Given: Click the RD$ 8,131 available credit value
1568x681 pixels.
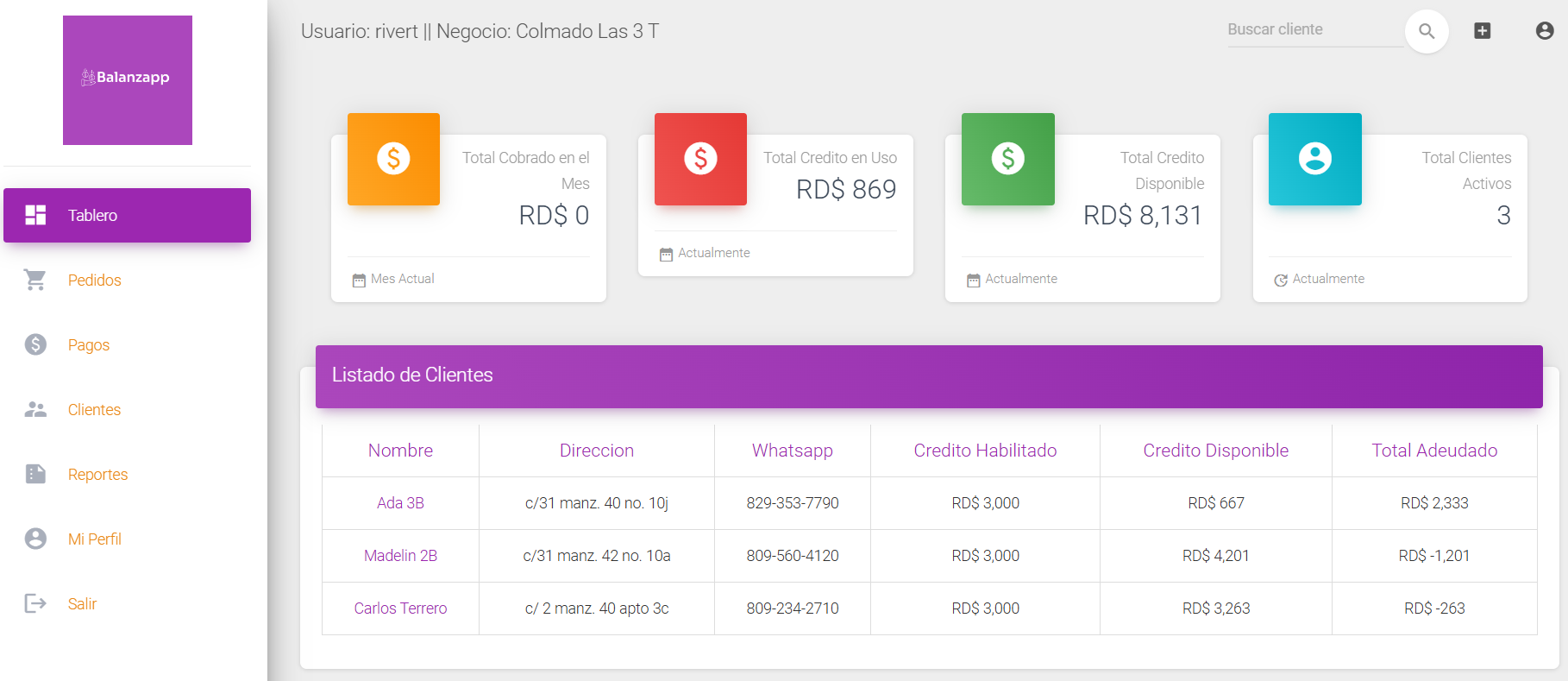Looking at the screenshot, I should click(1143, 215).
